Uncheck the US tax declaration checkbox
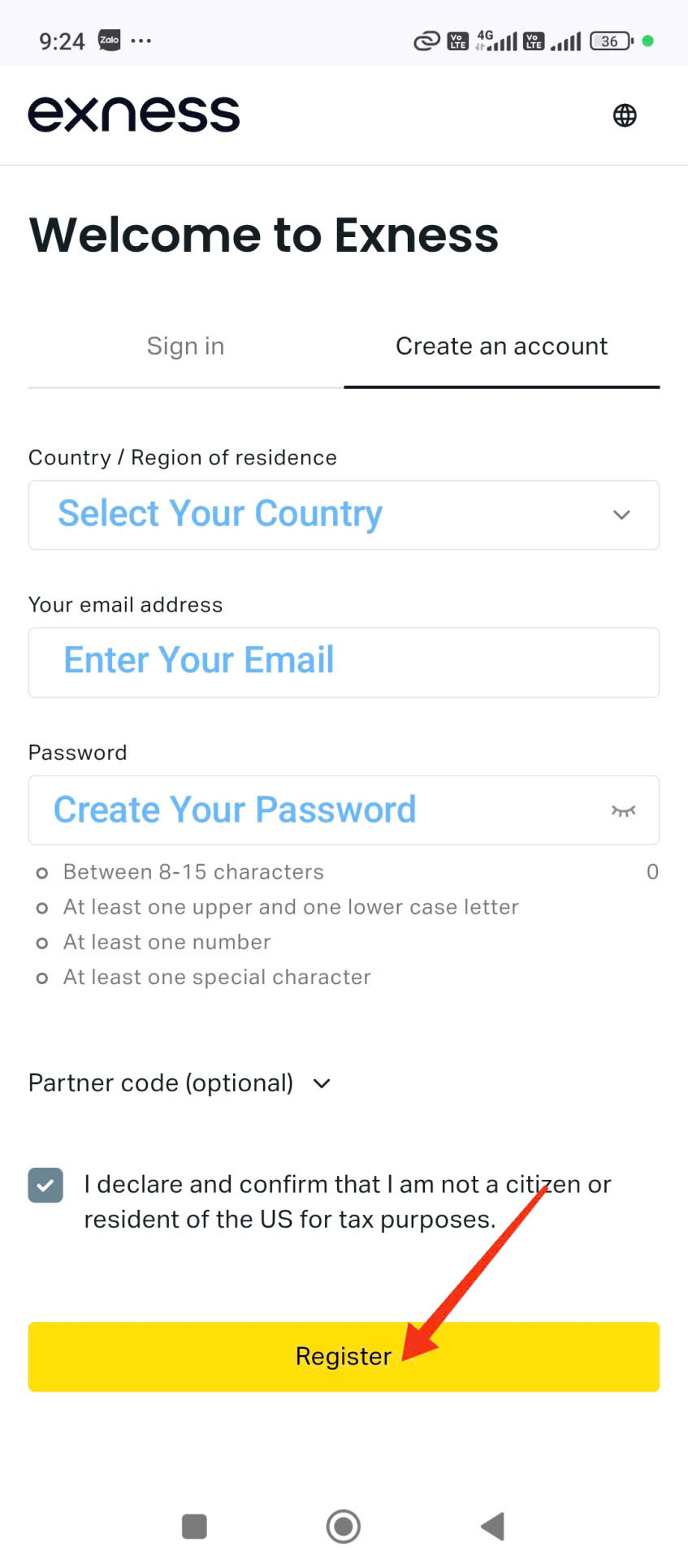Viewport: 688px width, 1568px height. [x=45, y=1186]
